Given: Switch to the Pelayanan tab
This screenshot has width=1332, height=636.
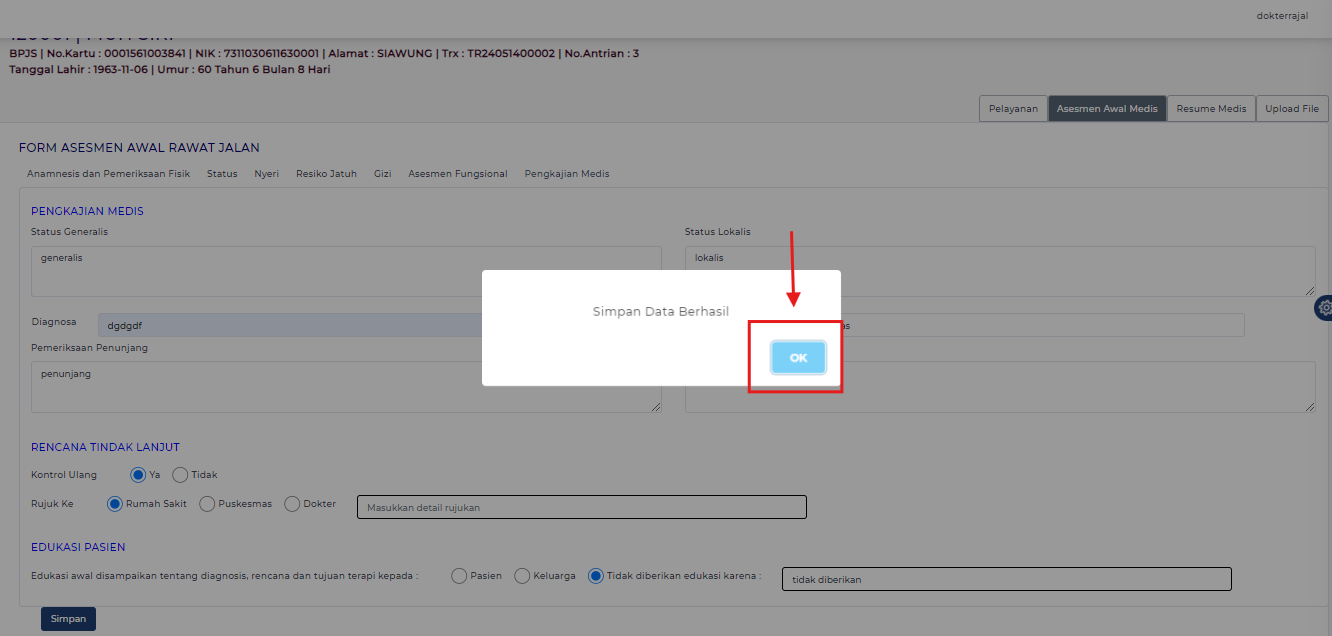Looking at the screenshot, I should pyautogui.click(x=1012, y=109).
